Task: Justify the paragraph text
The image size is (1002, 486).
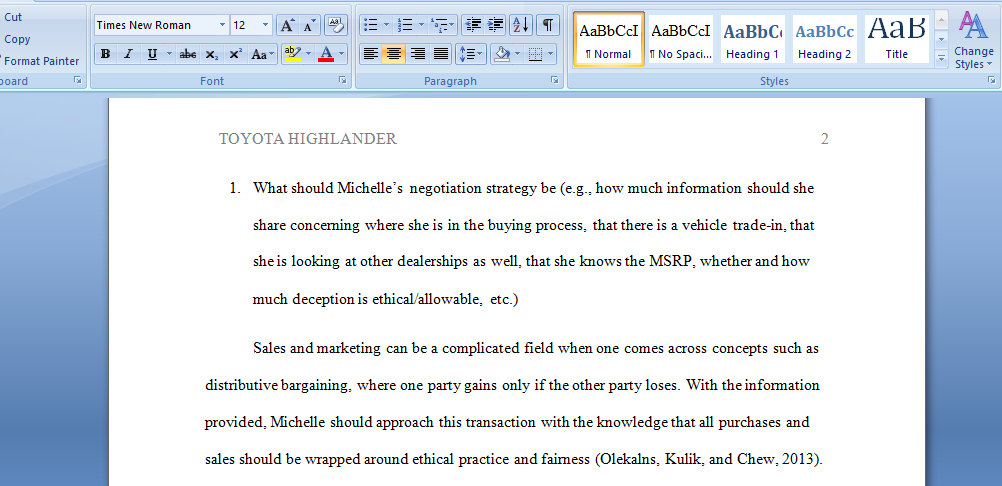Action: click(441, 54)
